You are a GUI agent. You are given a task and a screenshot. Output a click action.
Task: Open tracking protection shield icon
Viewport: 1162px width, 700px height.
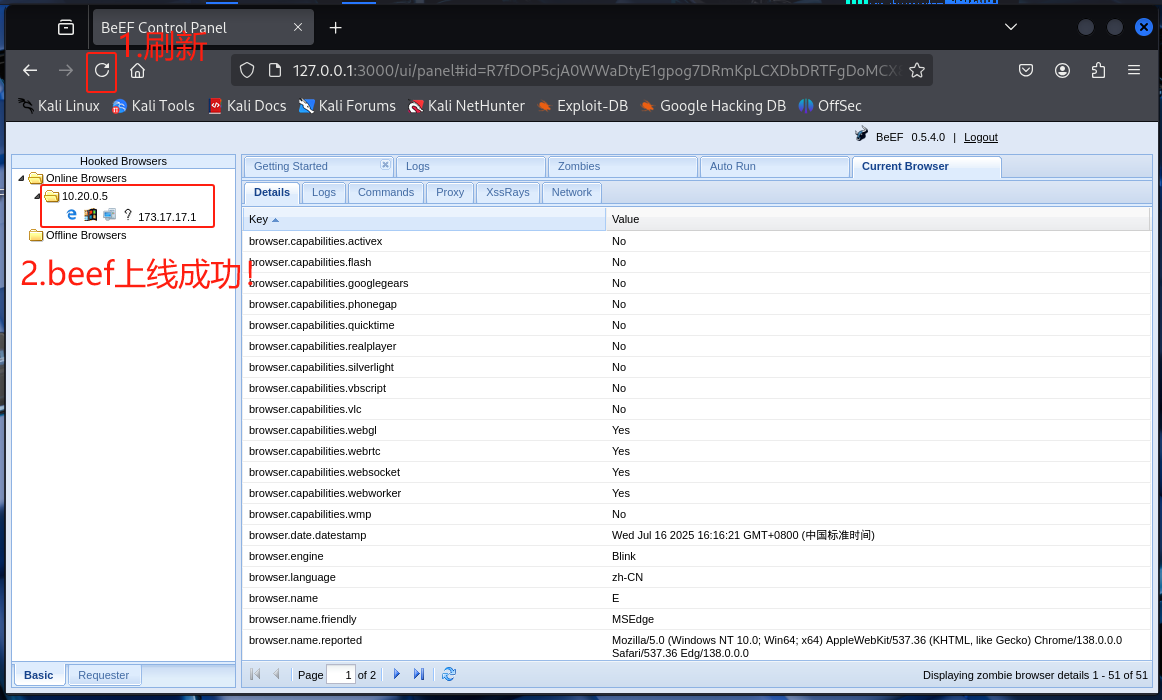247,70
